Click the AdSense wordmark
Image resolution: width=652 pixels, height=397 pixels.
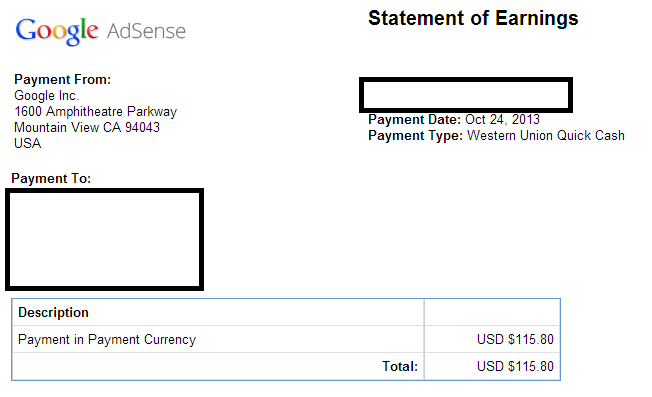point(146,31)
